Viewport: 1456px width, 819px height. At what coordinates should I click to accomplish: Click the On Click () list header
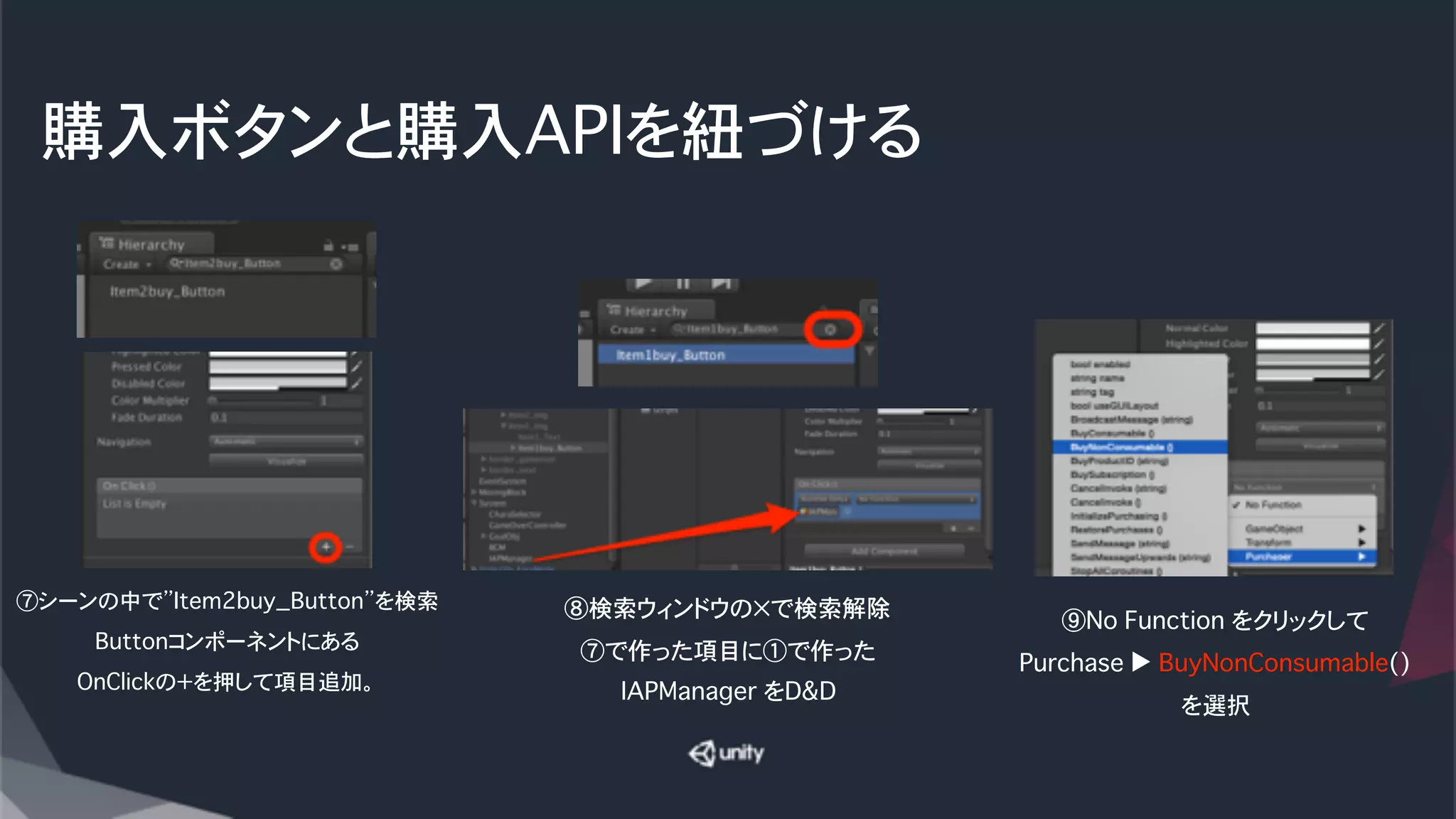[230, 486]
